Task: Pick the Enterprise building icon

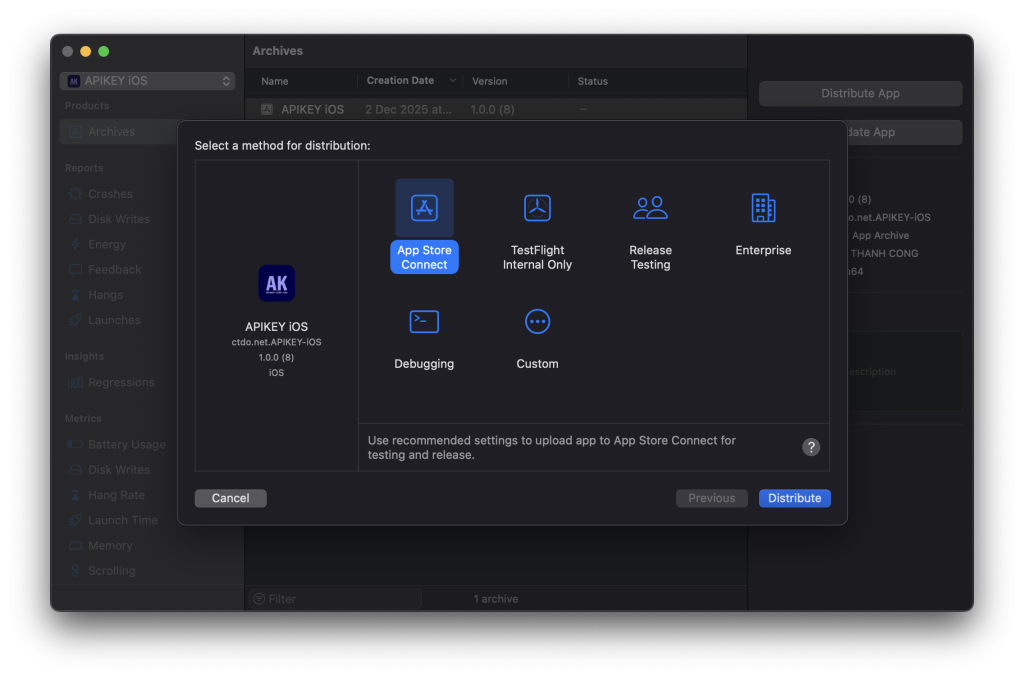Action: coord(763,208)
